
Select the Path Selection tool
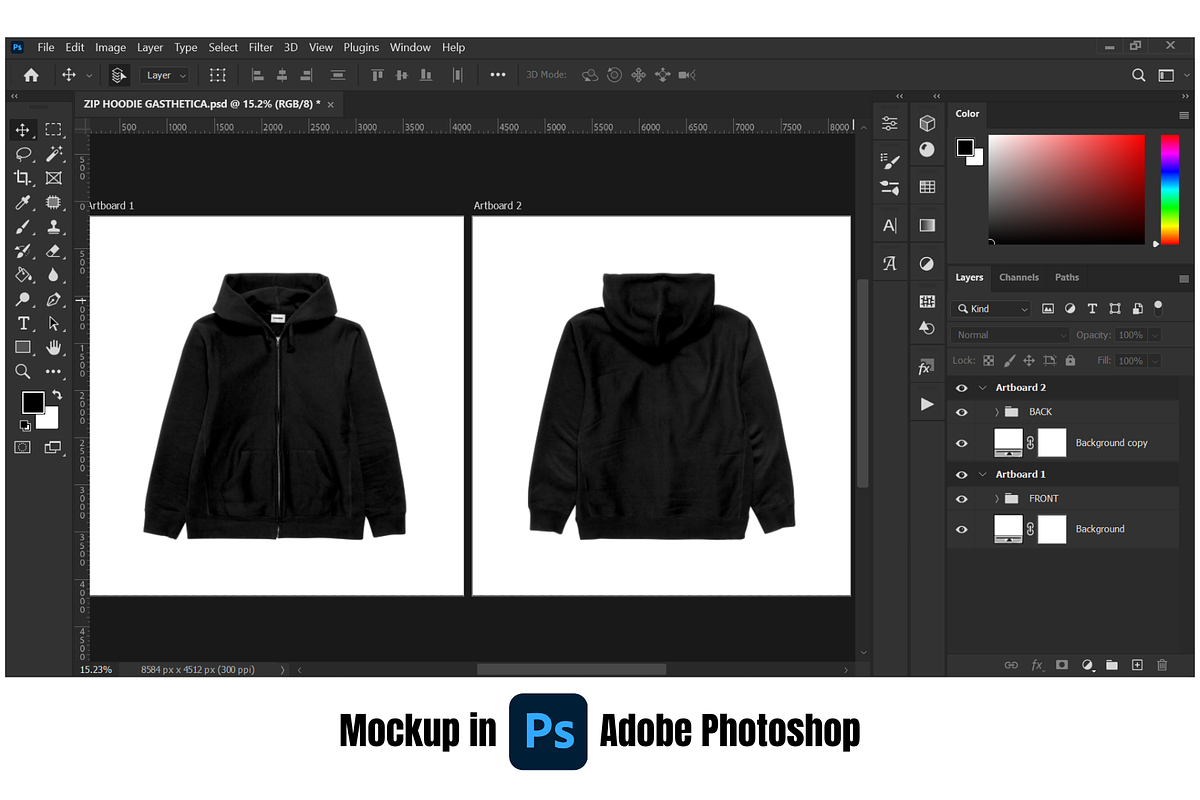pyautogui.click(x=54, y=323)
